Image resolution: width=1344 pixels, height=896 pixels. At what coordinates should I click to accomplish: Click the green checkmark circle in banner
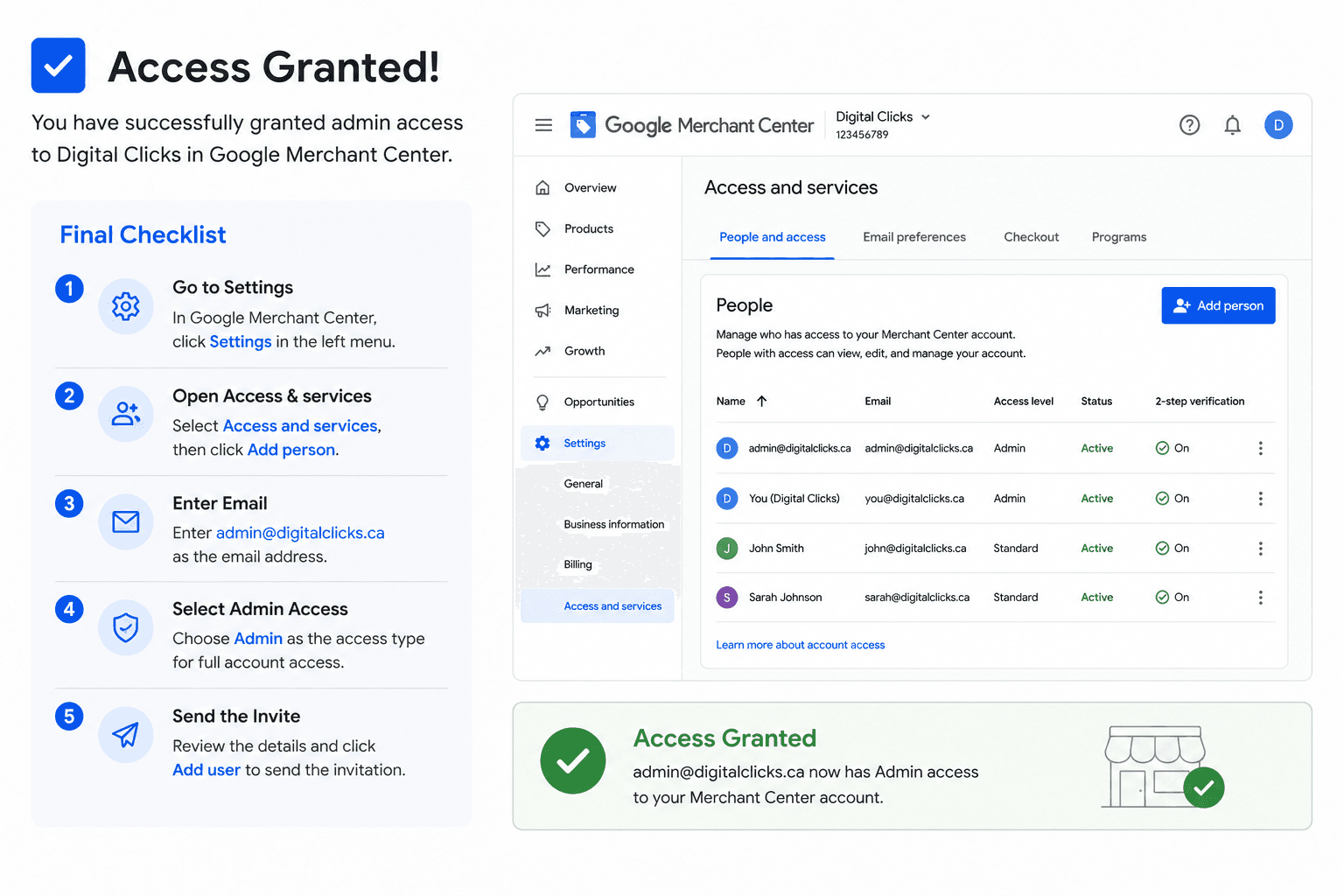click(573, 761)
